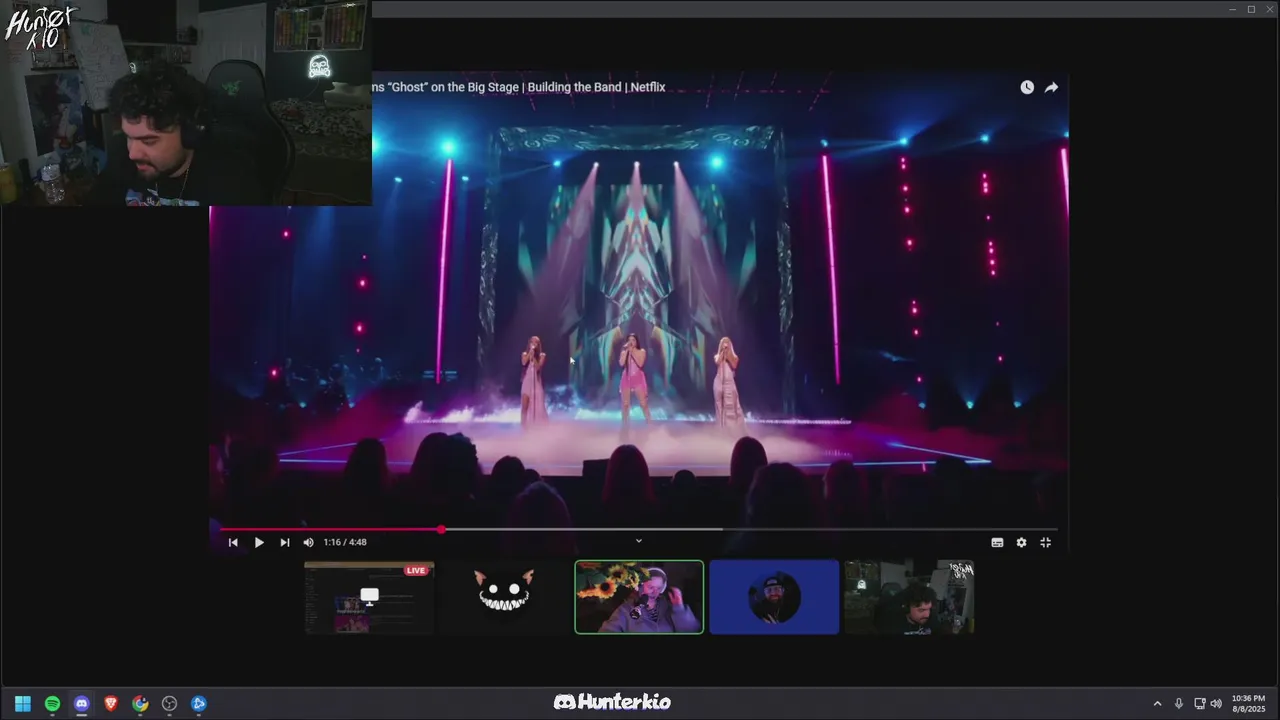Expand the chevron below the progress bar
The width and height of the screenshot is (1280, 720).
(x=639, y=541)
